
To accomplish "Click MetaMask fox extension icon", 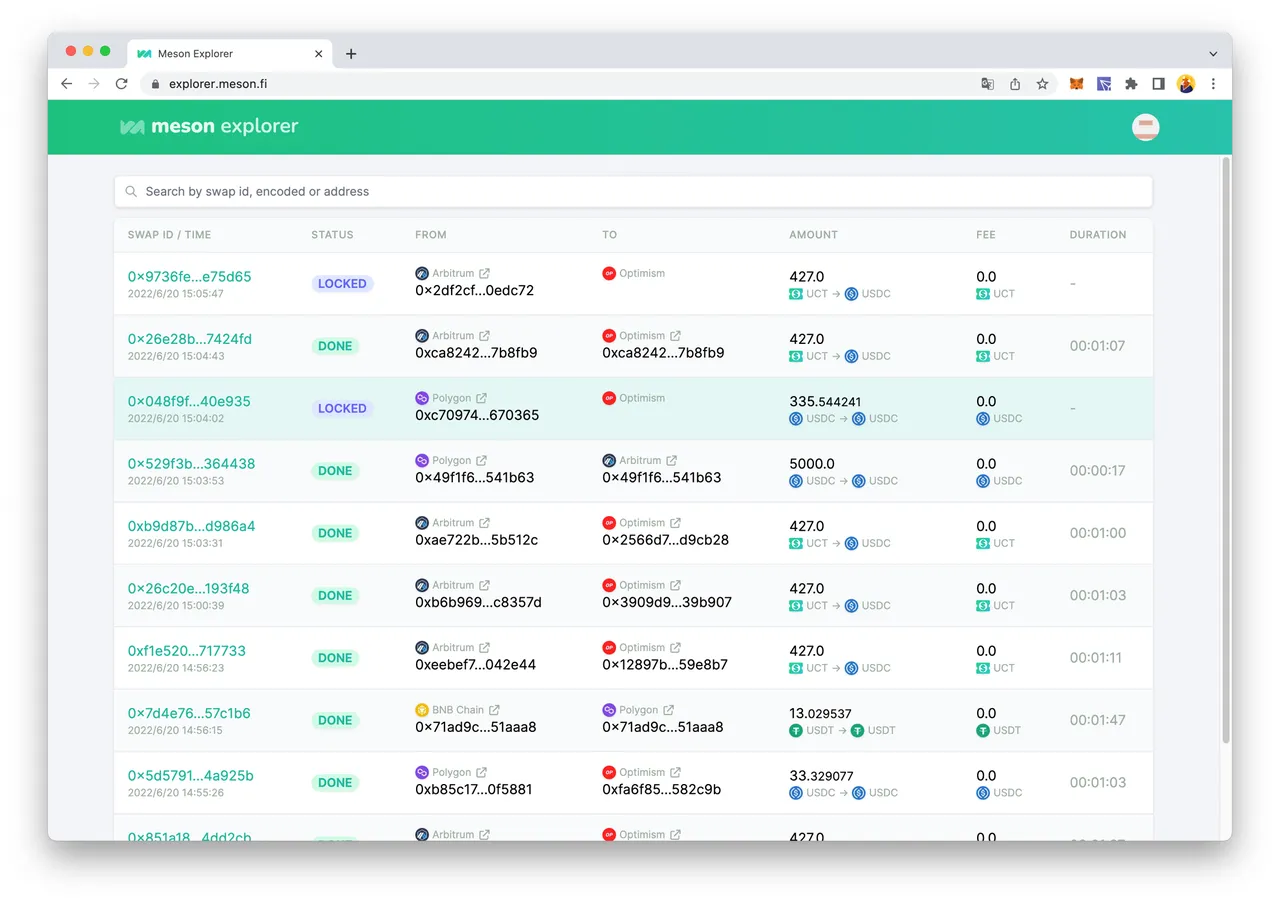I will (1077, 84).
